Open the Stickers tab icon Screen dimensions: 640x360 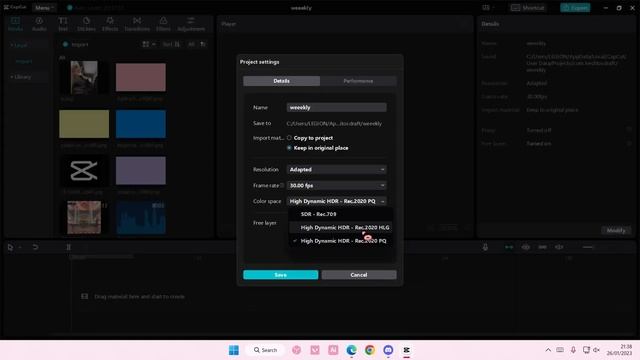[x=86, y=24]
